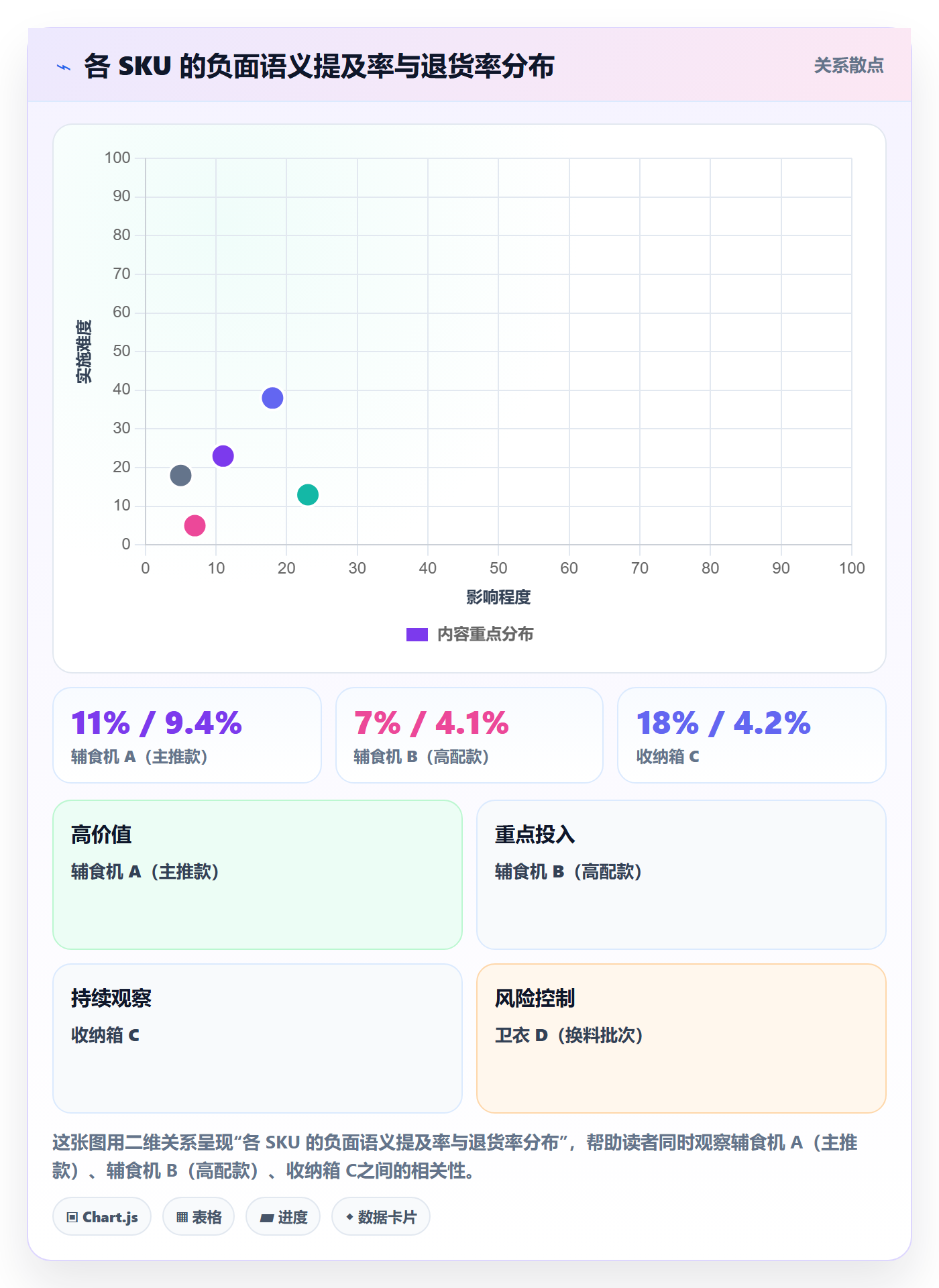Click the description paragraph starting 这张图用二维关系

pyautogui.click(x=456, y=1157)
